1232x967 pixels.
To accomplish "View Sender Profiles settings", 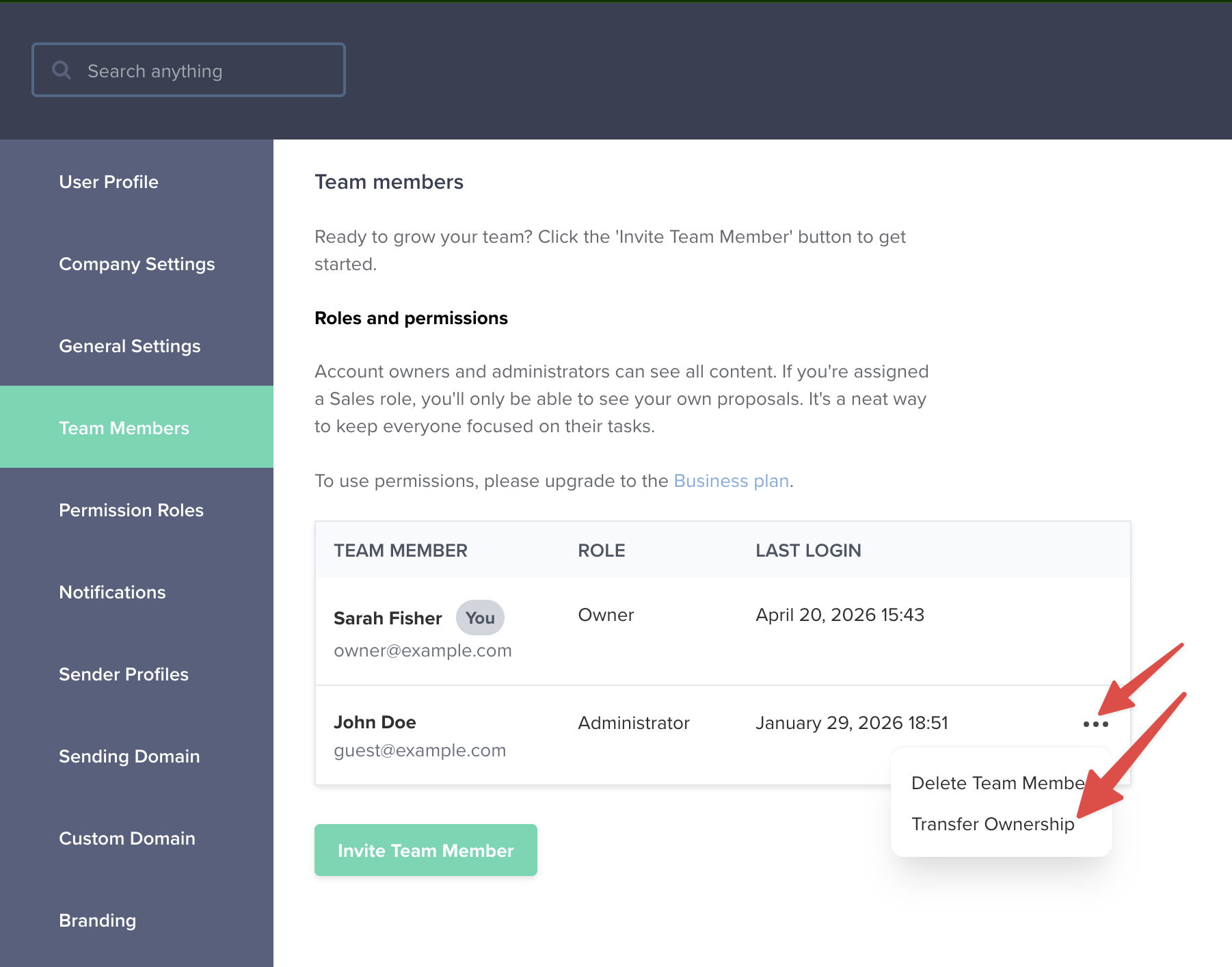I will click(124, 674).
